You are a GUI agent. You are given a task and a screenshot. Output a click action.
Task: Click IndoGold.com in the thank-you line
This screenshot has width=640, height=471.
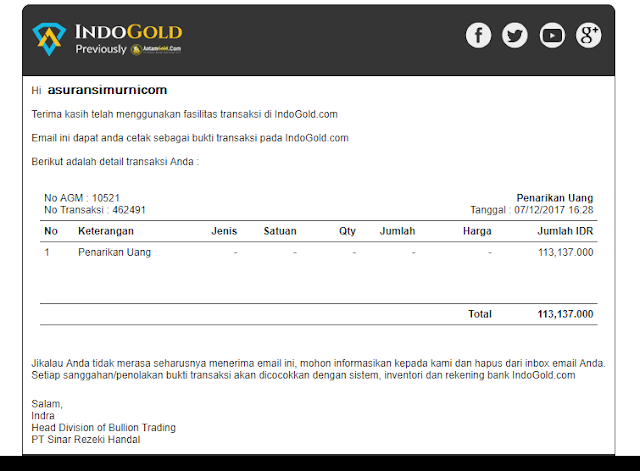pyautogui.click(x=306, y=114)
